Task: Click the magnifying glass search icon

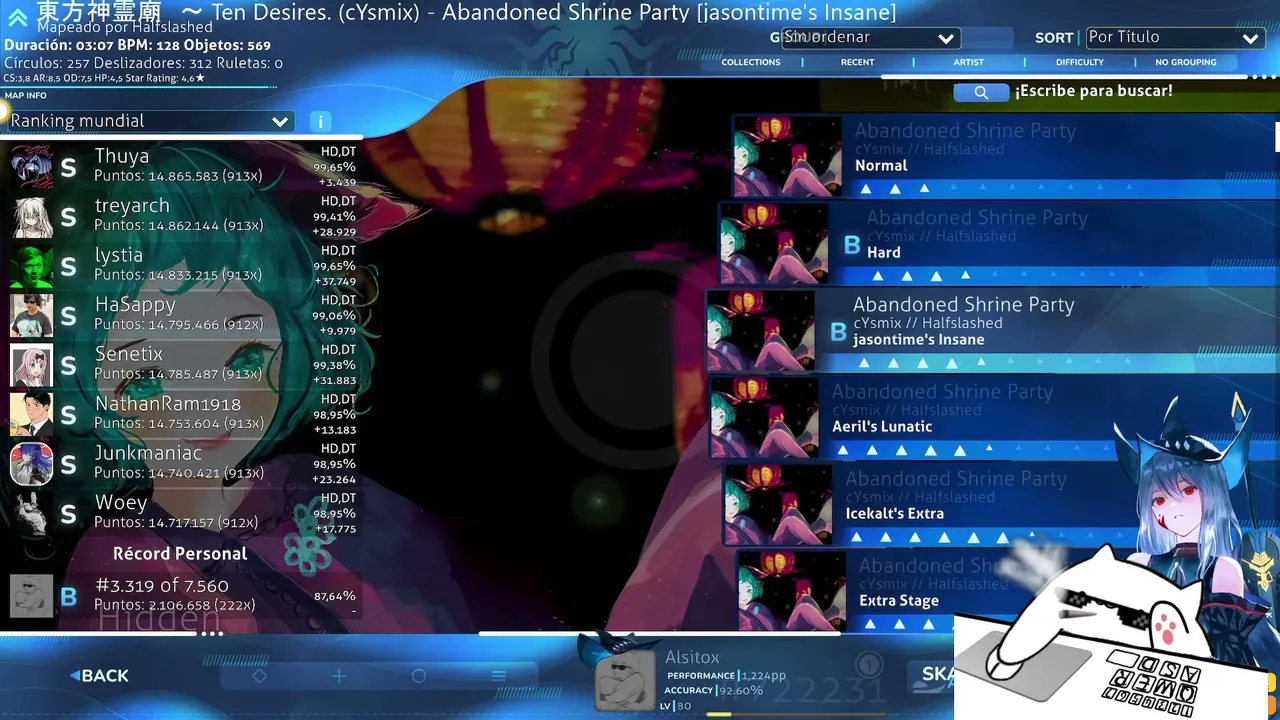Action: point(981,92)
